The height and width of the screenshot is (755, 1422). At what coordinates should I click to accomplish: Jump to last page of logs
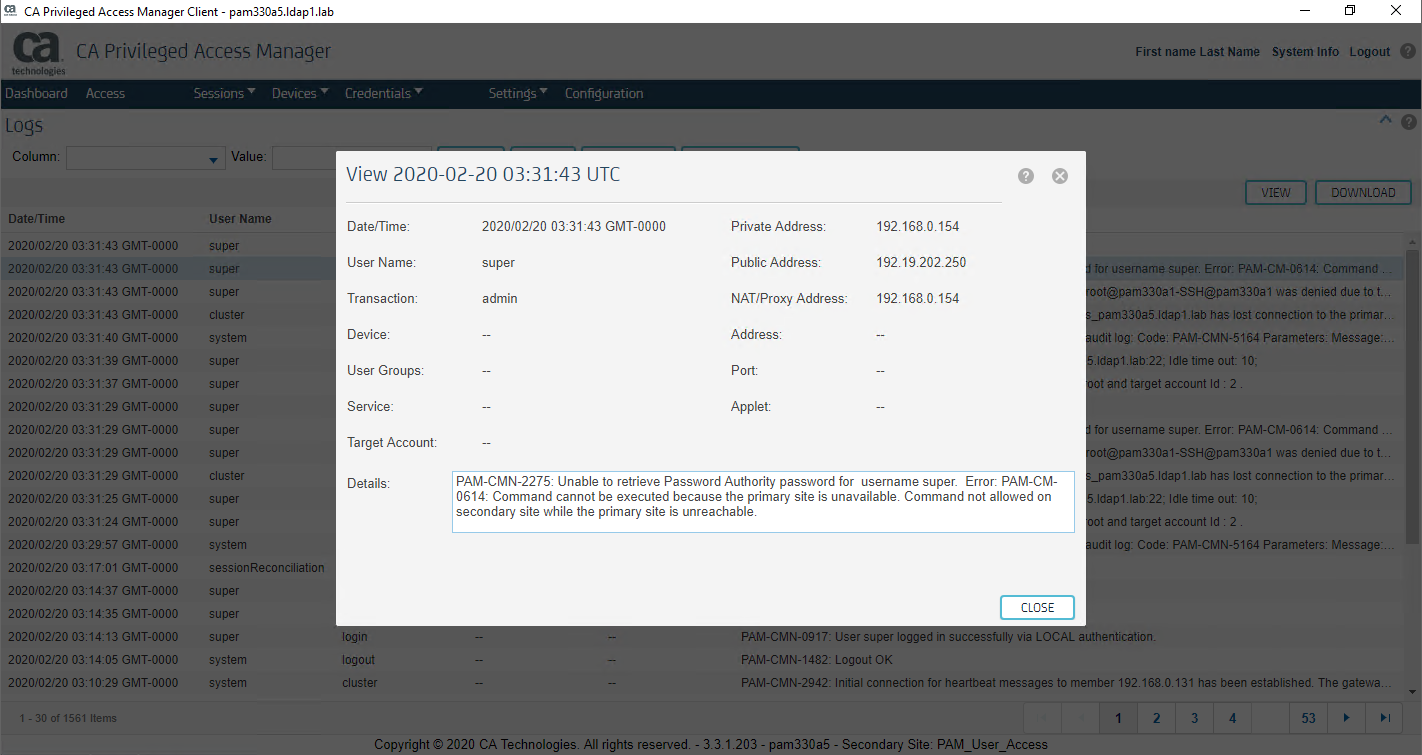(1385, 718)
